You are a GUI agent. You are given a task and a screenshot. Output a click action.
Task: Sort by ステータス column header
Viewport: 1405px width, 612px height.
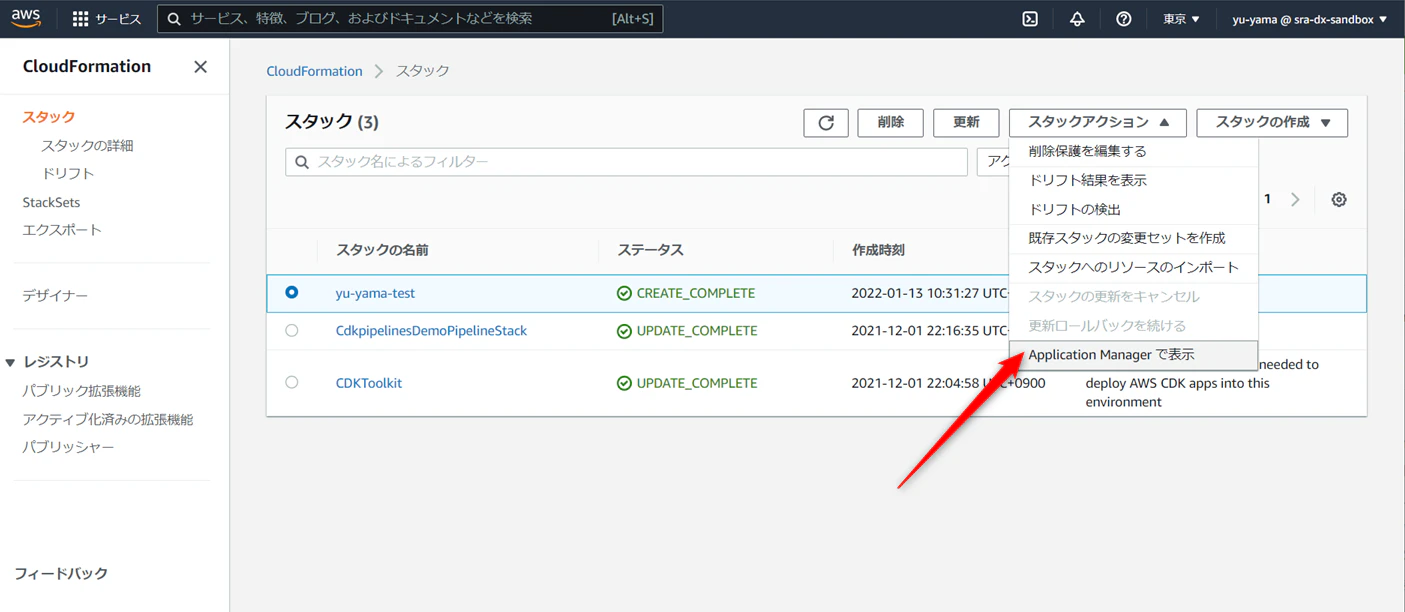[650, 250]
